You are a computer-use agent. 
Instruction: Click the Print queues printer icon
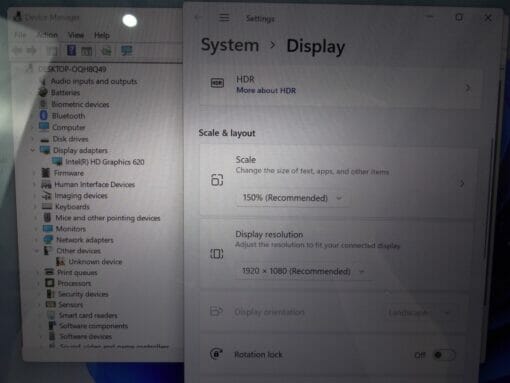tap(49, 272)
